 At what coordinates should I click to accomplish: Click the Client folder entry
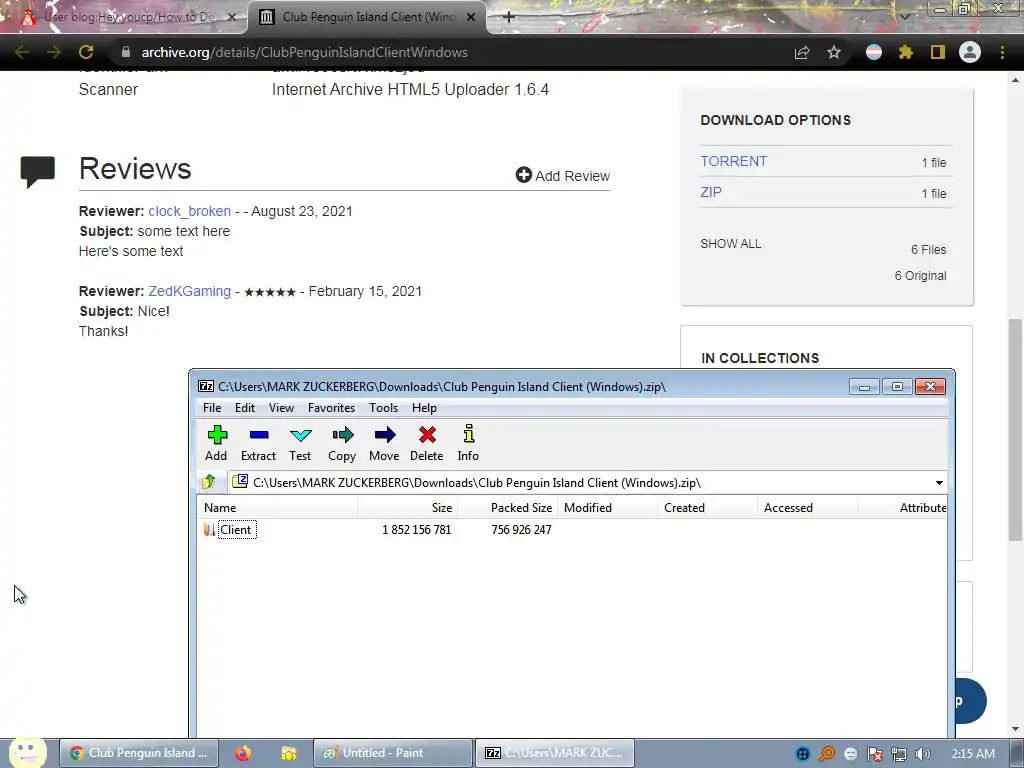click(x=236, y=530)
